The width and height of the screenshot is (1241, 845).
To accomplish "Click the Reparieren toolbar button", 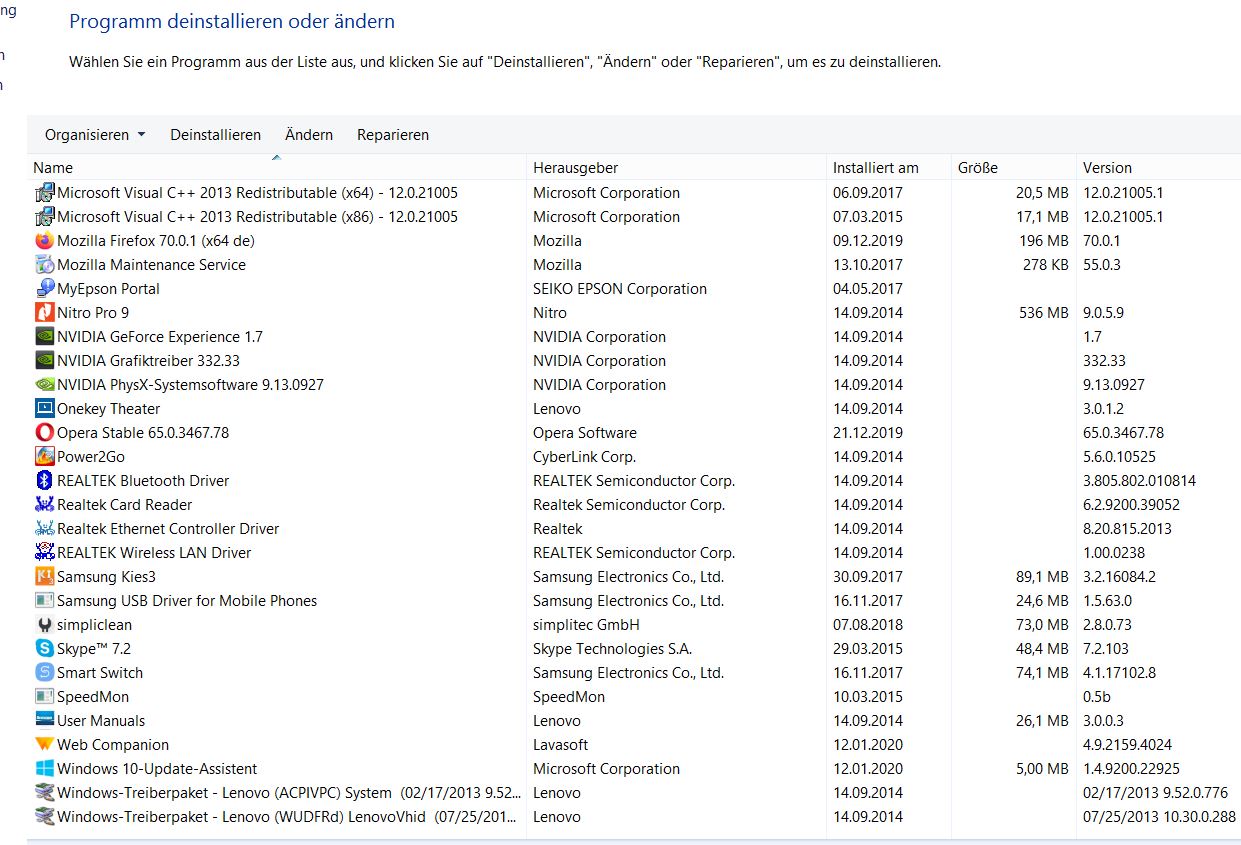I will (393, 134).
